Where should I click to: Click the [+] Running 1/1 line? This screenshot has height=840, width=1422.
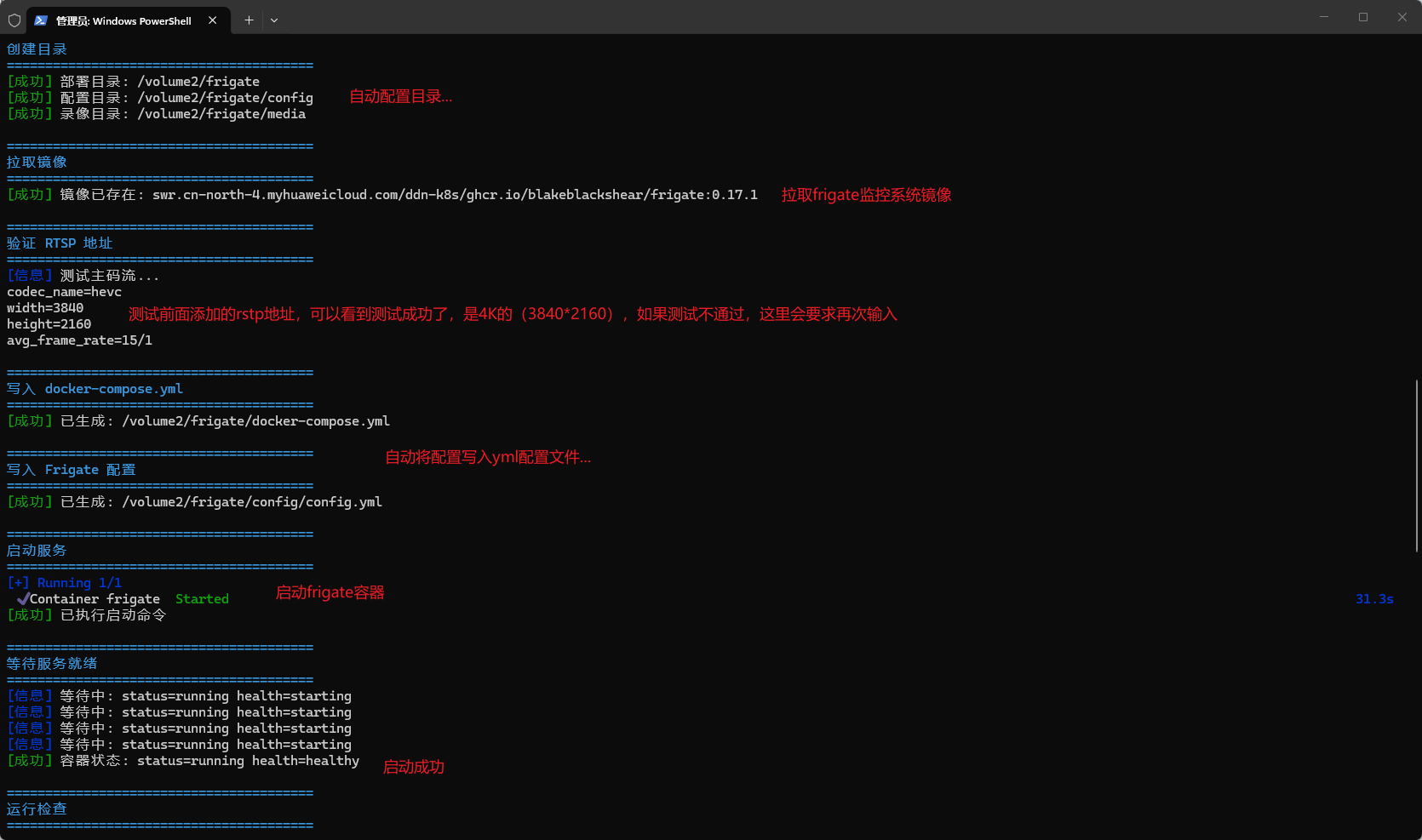65,583
